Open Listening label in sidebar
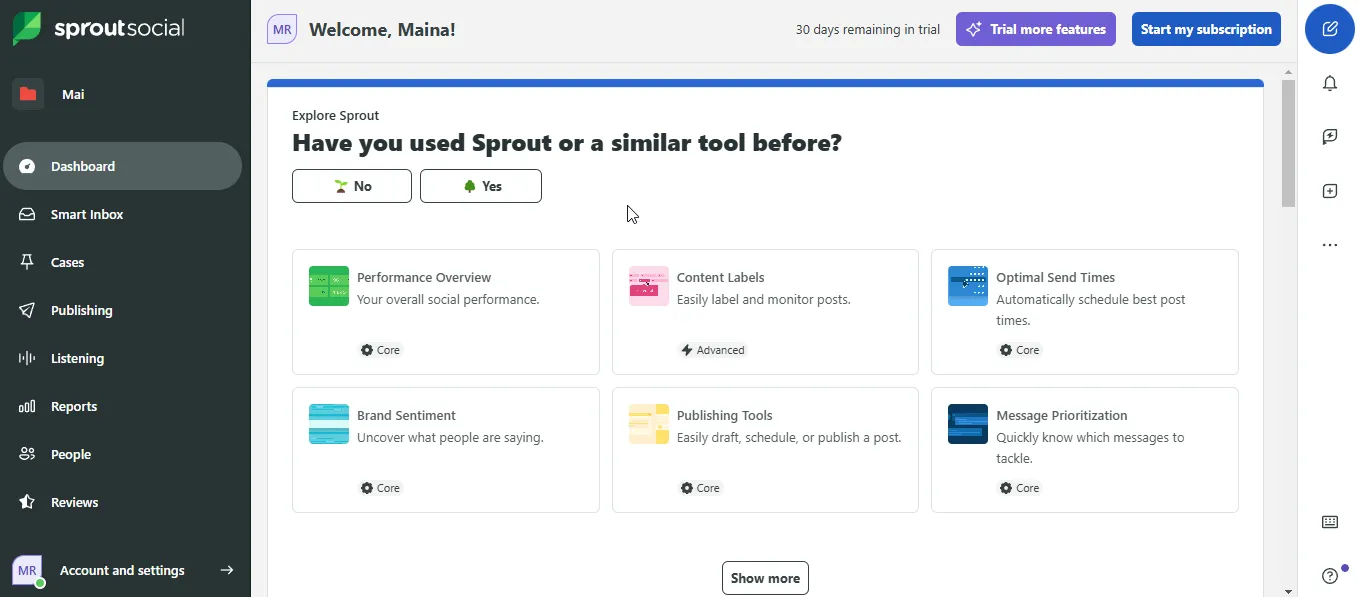Viewport: 1359px width, 597px height. point(78,358)
